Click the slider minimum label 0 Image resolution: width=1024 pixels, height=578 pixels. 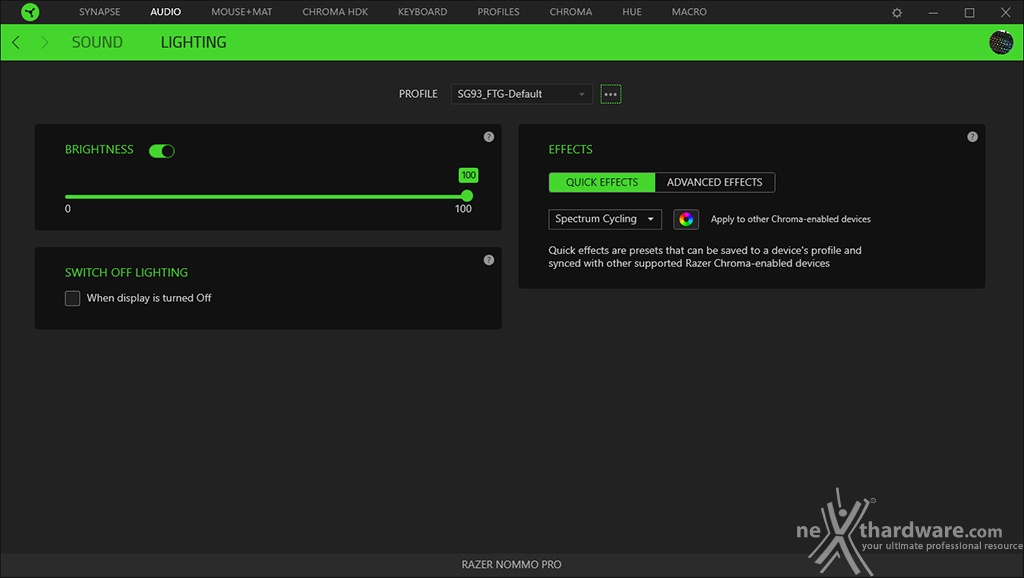coord(68,209)
